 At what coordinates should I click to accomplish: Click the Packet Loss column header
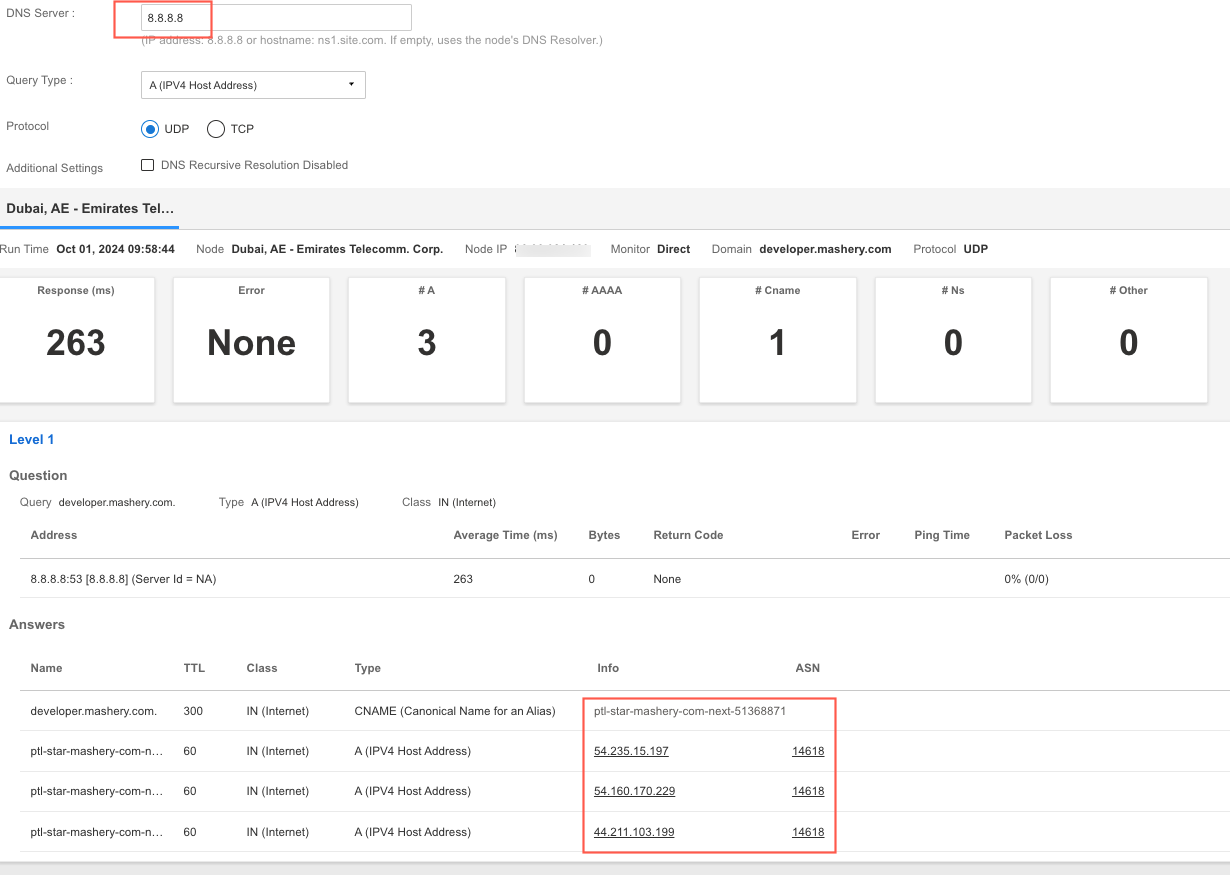tap(1038, 535)
